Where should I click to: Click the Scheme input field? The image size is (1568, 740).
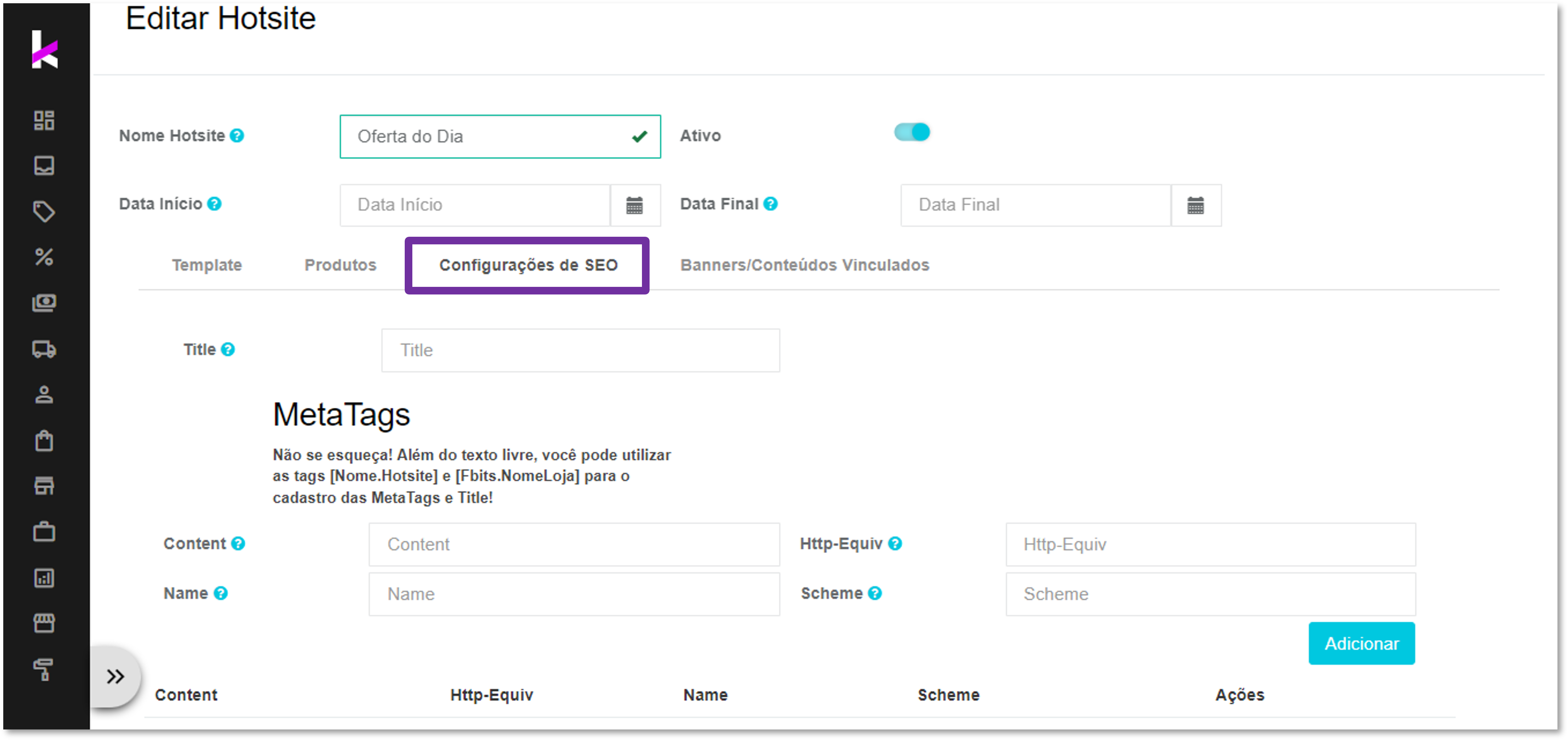tap(1211, 594)
